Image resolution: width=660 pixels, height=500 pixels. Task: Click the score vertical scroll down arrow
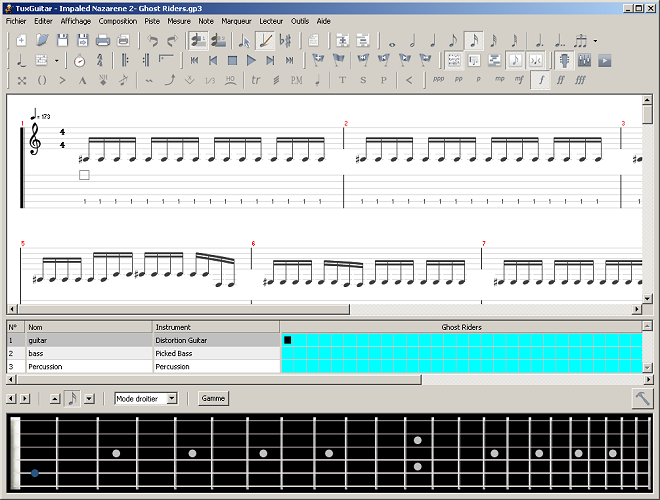tap(647, 298)
